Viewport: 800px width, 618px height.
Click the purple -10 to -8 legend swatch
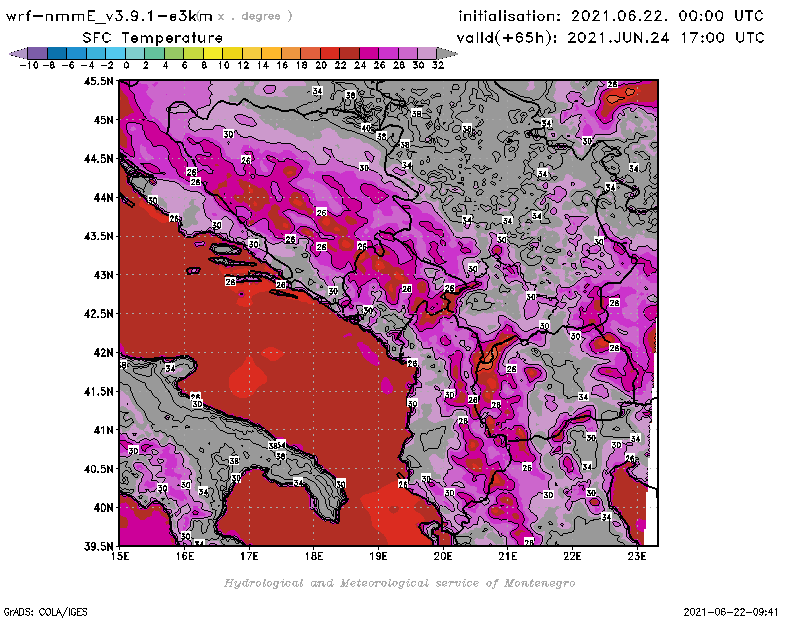point(38,53)
